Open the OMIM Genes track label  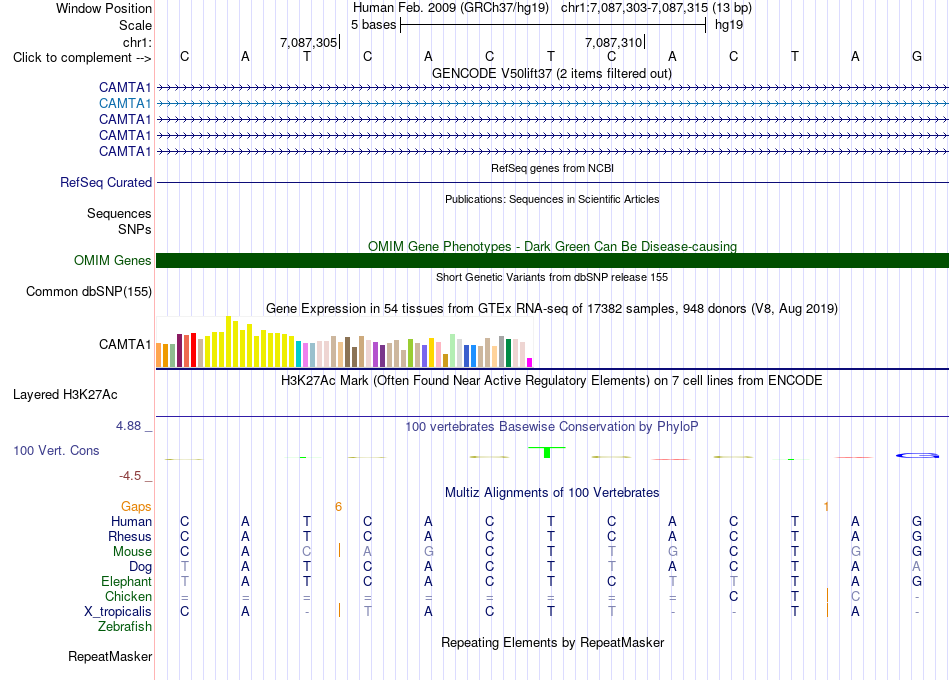point(112,261)
